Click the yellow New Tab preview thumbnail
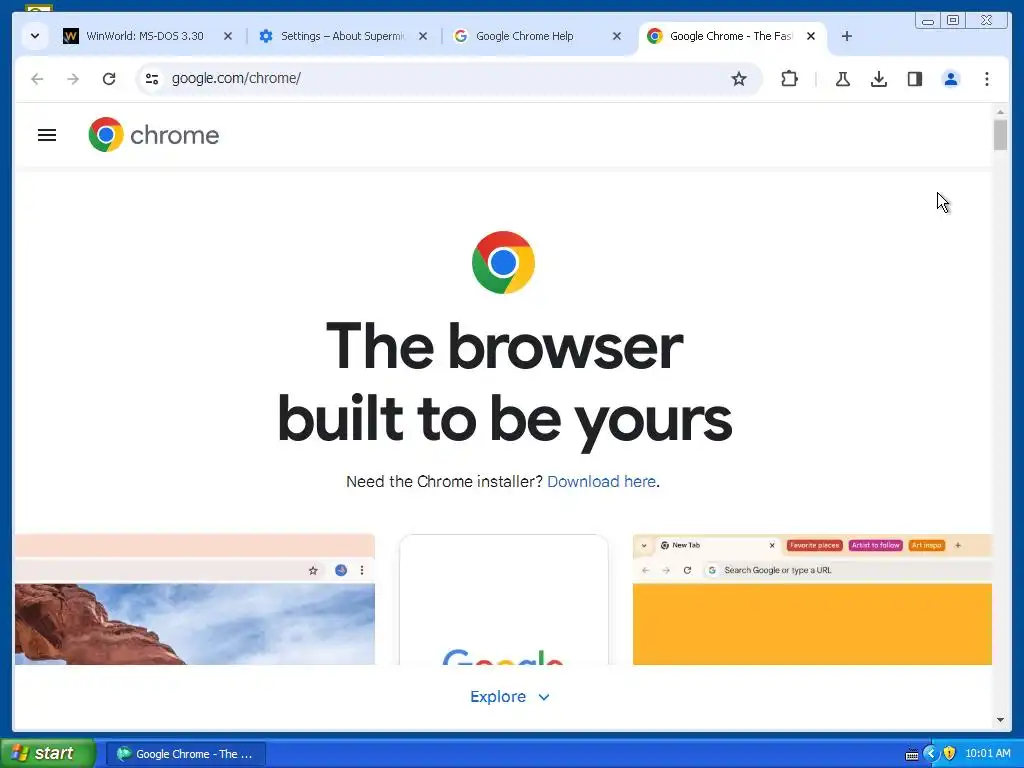This screenshot has width=1024, height=768. click(x=812, y=600)
